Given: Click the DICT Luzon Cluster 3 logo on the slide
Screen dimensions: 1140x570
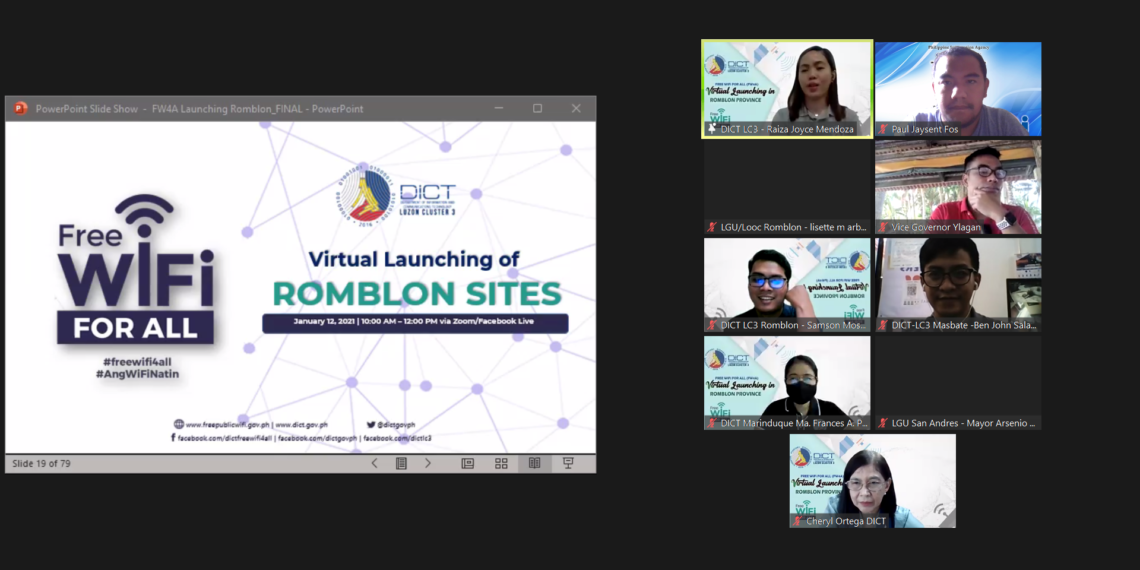Looking at the screenshot, I should [396, 197].
